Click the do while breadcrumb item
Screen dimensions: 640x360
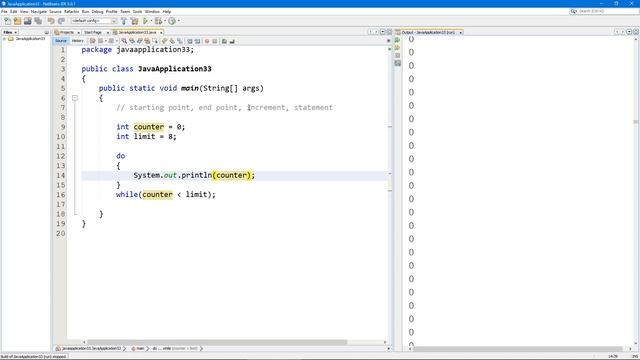click(175, 349)
